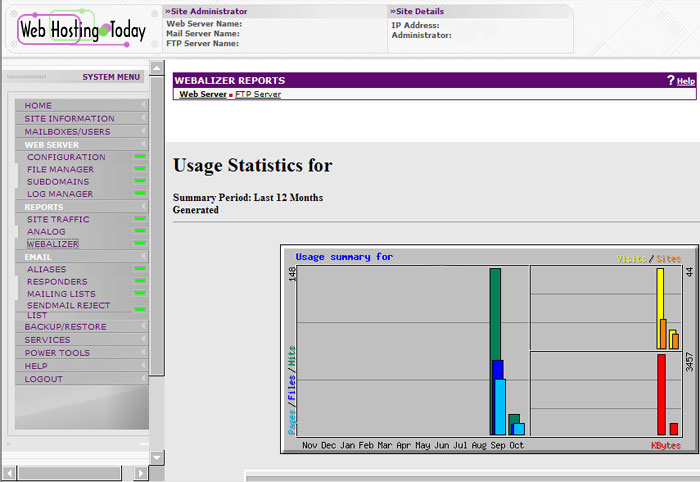The height and width of the screenshot is (482, 700).
Task: Open Site Traffic in the system menu
Action: (58, 219)
